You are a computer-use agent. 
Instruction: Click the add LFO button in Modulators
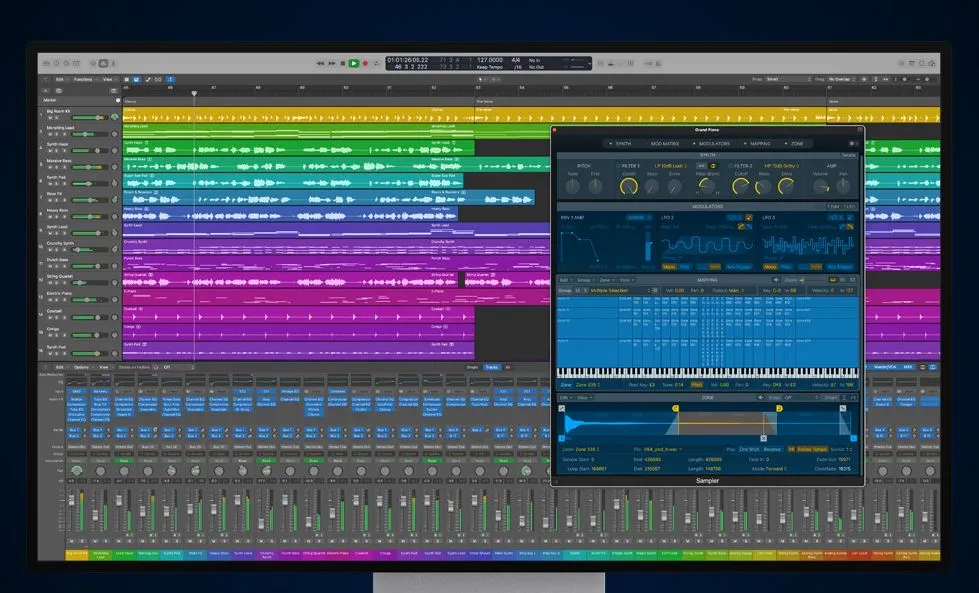(x=850, y=207)
